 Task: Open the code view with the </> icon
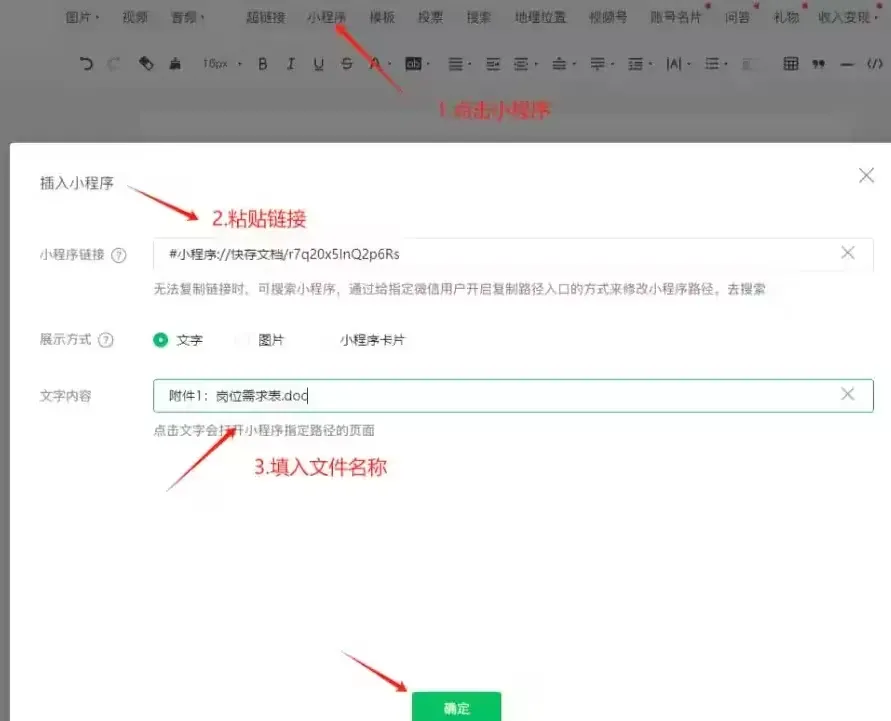[875, 64]
